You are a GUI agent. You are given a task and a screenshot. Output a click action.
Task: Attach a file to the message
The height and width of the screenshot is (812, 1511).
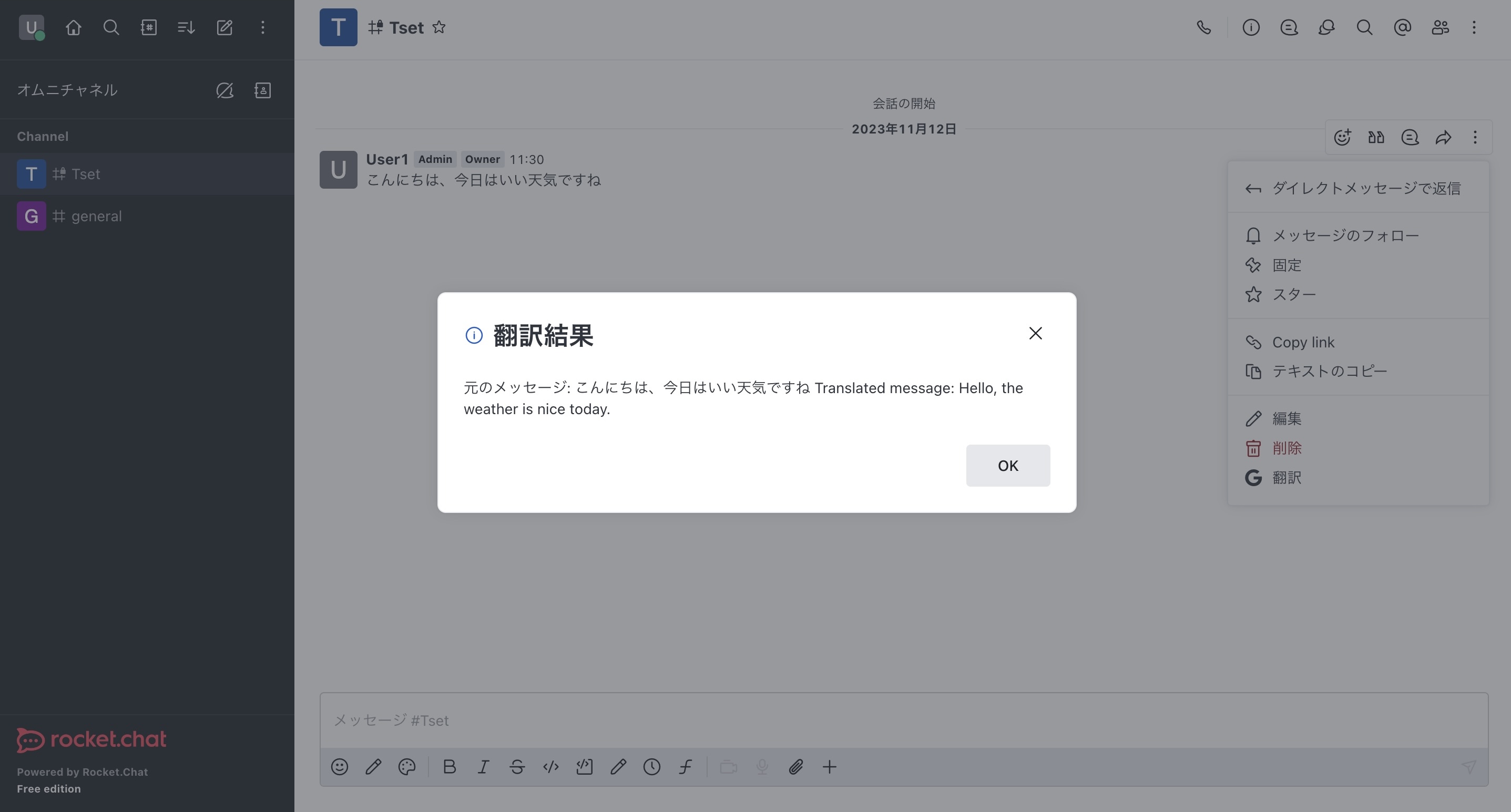pyautogui.click(x=795, y=766)
